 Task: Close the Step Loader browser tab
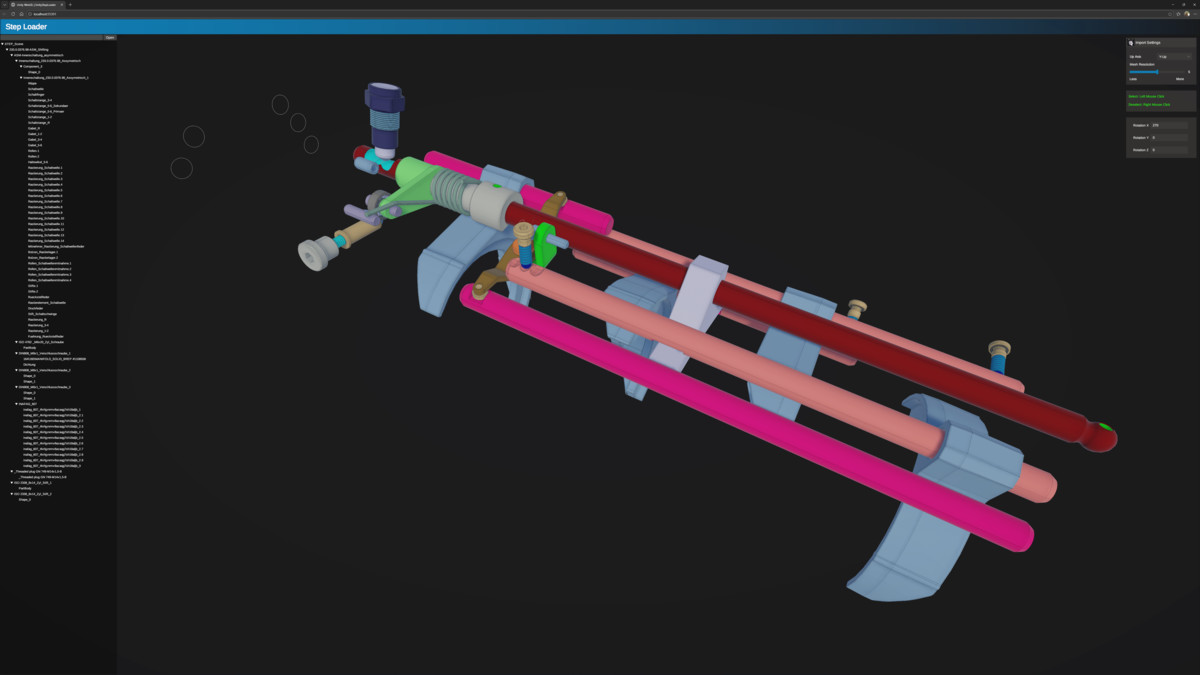coord(62,4)
